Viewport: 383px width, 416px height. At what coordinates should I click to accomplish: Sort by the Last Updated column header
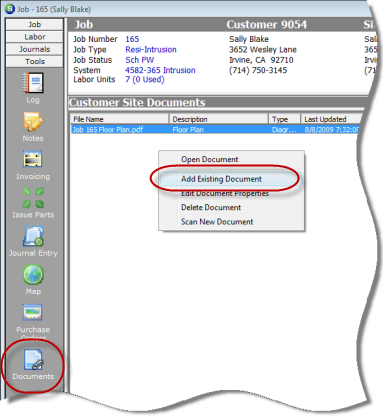tap(331, 119)
